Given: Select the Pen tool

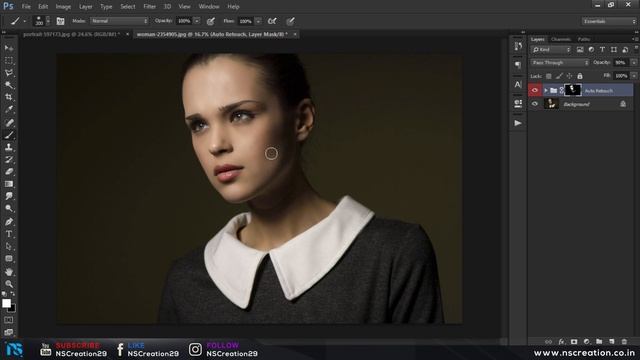Looking at the screenshot, I should 9,222.
